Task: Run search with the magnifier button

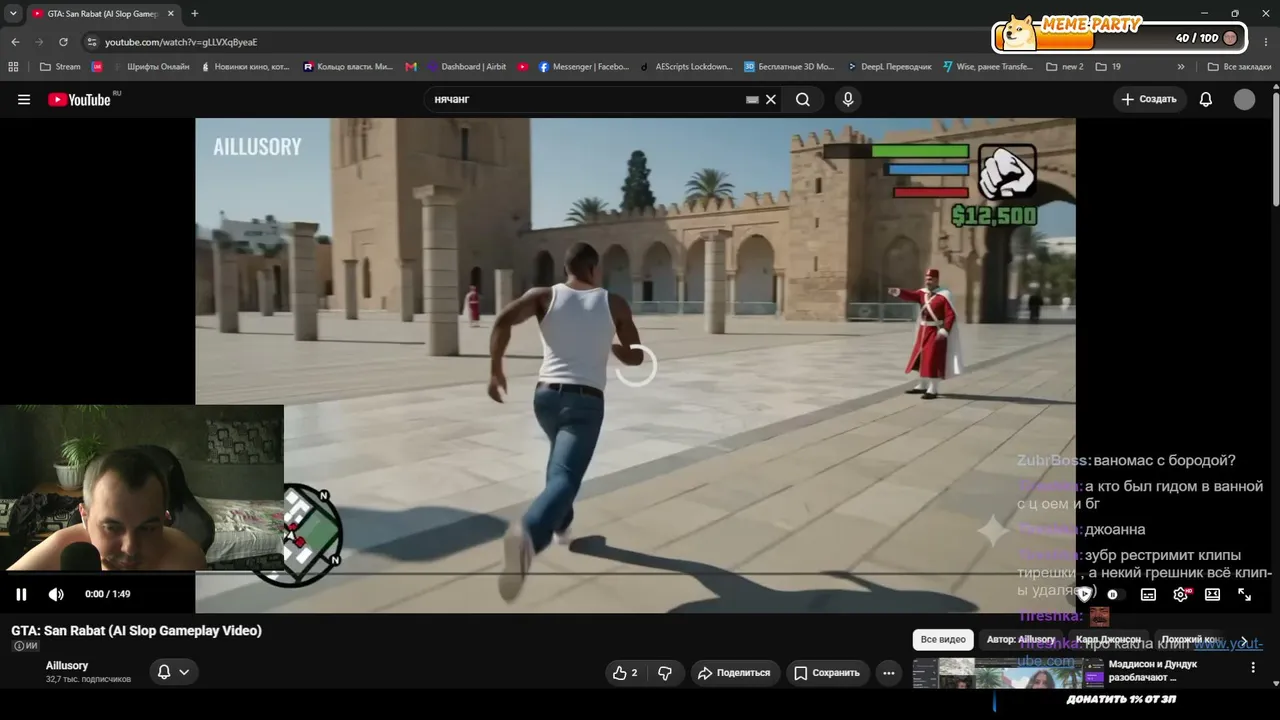Action: click(x=803, y=99)
